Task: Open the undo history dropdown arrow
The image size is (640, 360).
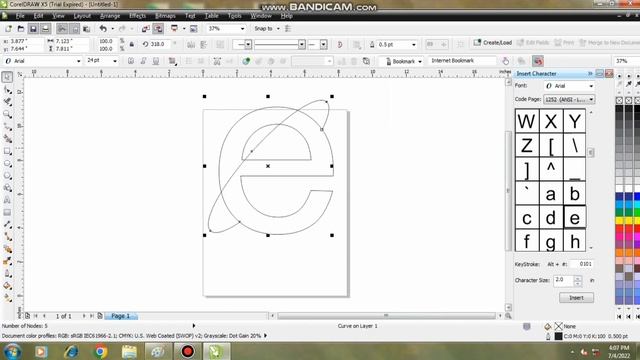Action: click(x=113, y=29)
